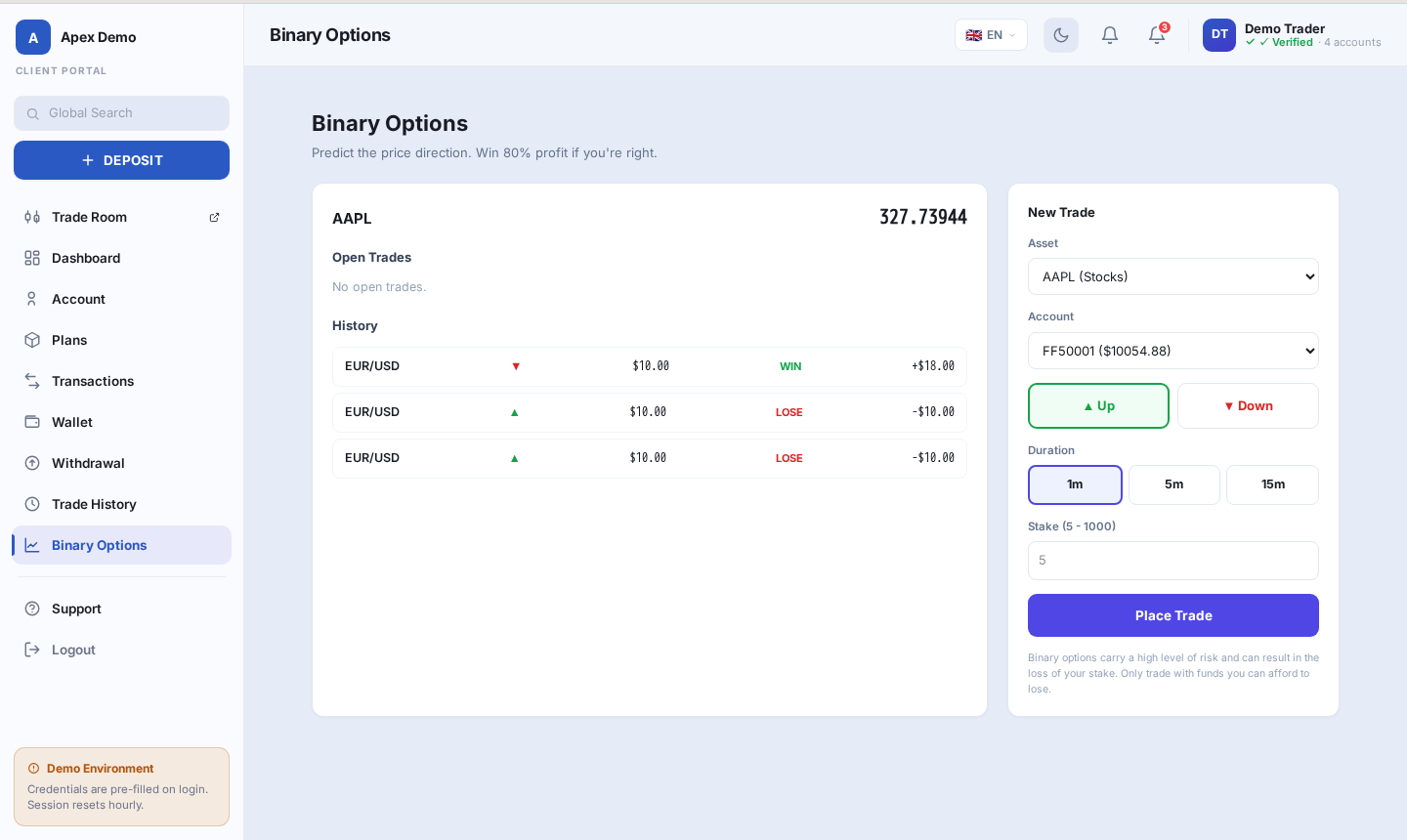Viewport: 1407px width, 840px height.
Task: Open the Wallet menu item
Action: point(121,422)
